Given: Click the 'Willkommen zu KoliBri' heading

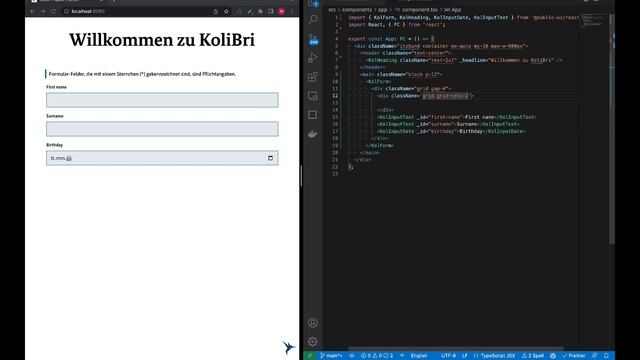Looking at the screenshot, I should [162, 40].
